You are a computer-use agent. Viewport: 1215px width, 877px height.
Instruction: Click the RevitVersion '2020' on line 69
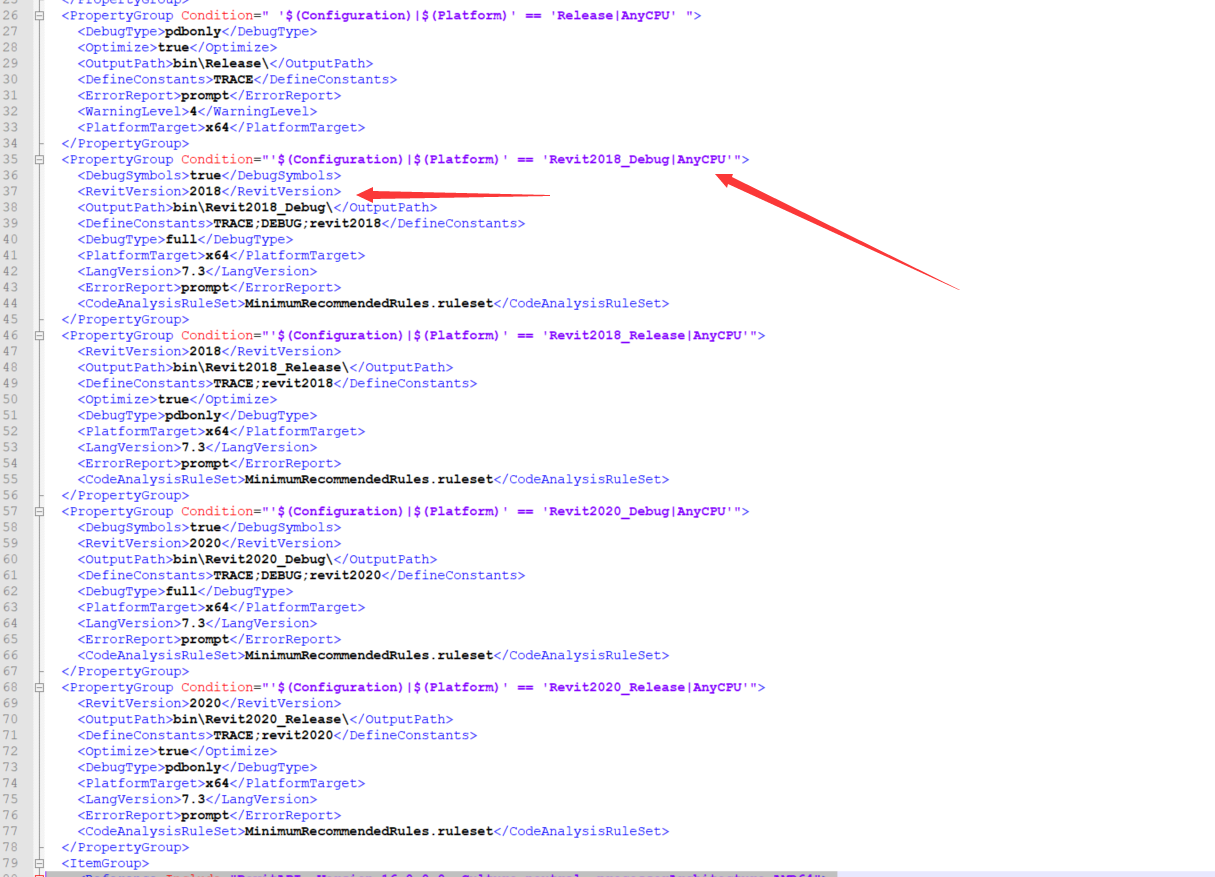[x=205, y=704]
